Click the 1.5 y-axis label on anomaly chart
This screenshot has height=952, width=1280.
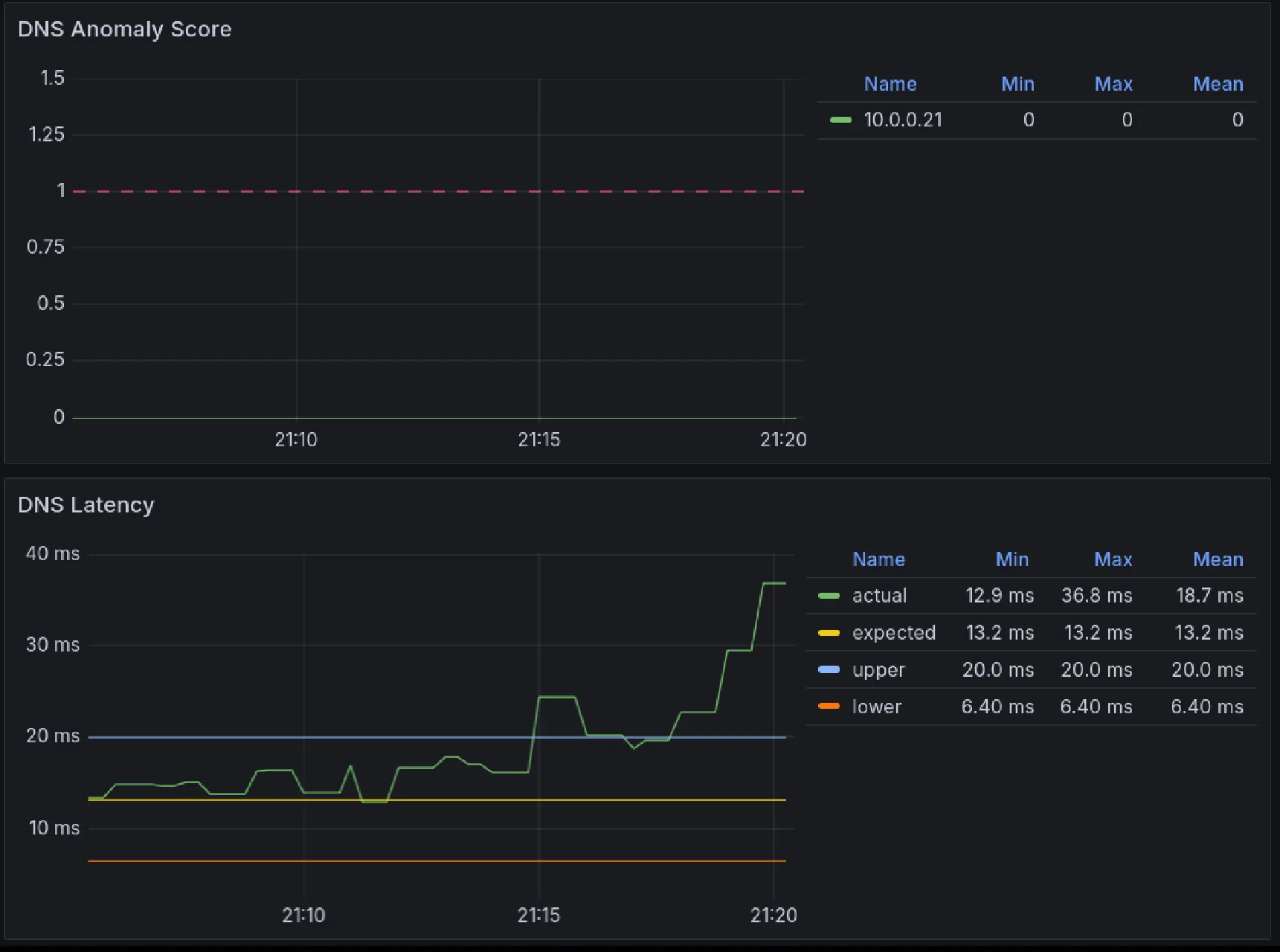click(53, 78)
